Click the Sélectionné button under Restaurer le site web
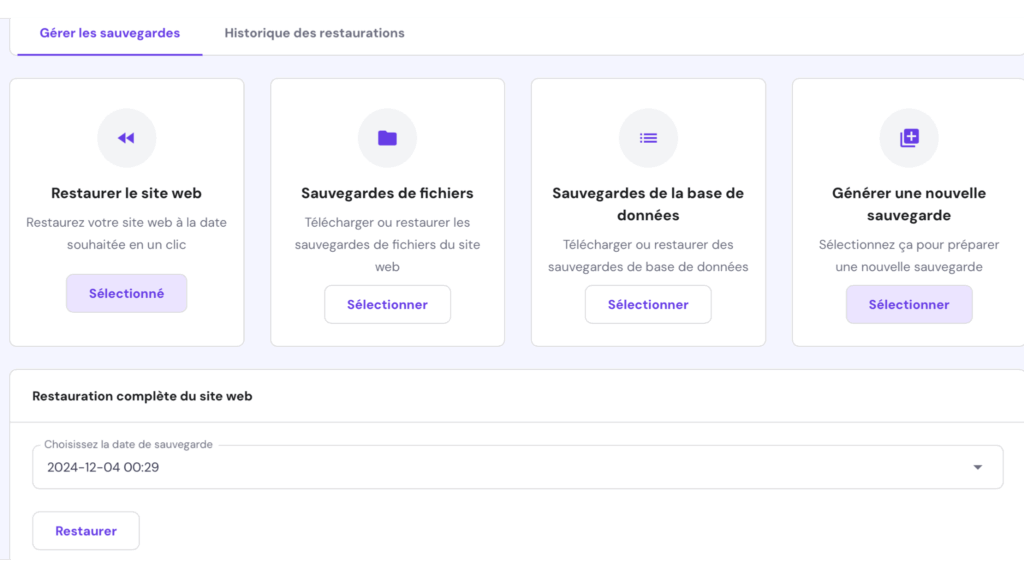 126,293
